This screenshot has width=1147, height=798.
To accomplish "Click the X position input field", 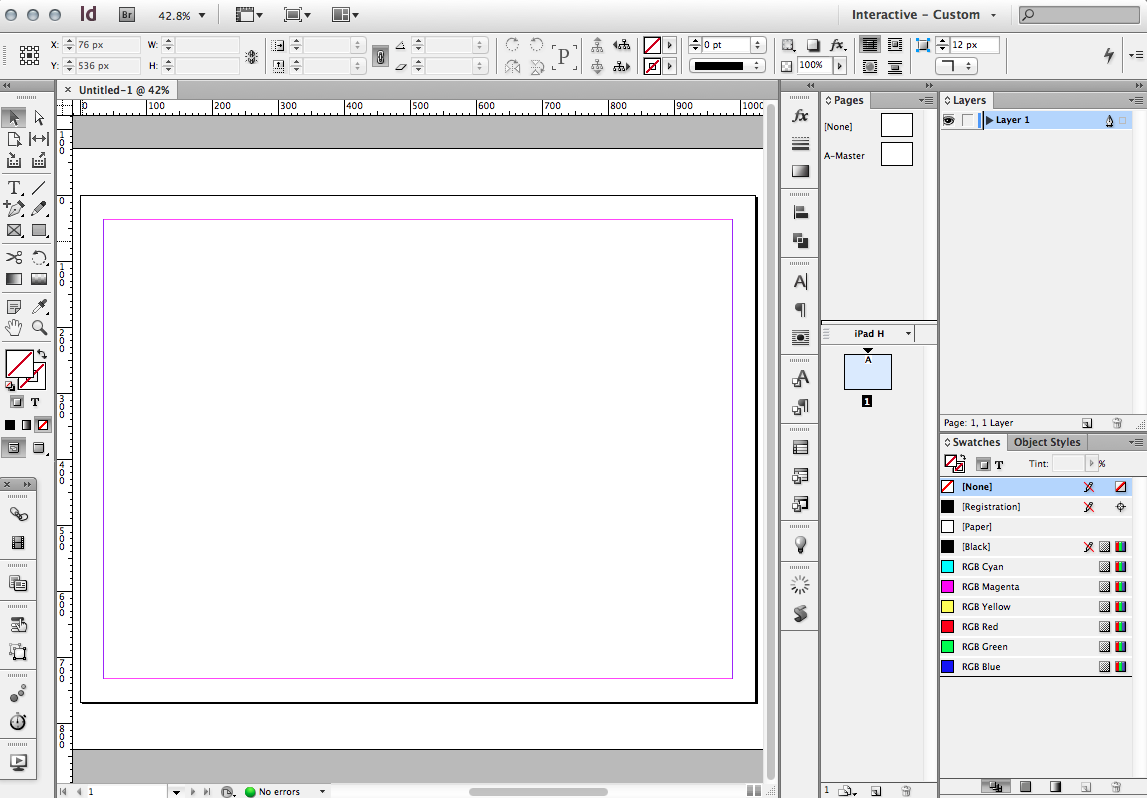I will pyautogui.click(x=108, y=45).
